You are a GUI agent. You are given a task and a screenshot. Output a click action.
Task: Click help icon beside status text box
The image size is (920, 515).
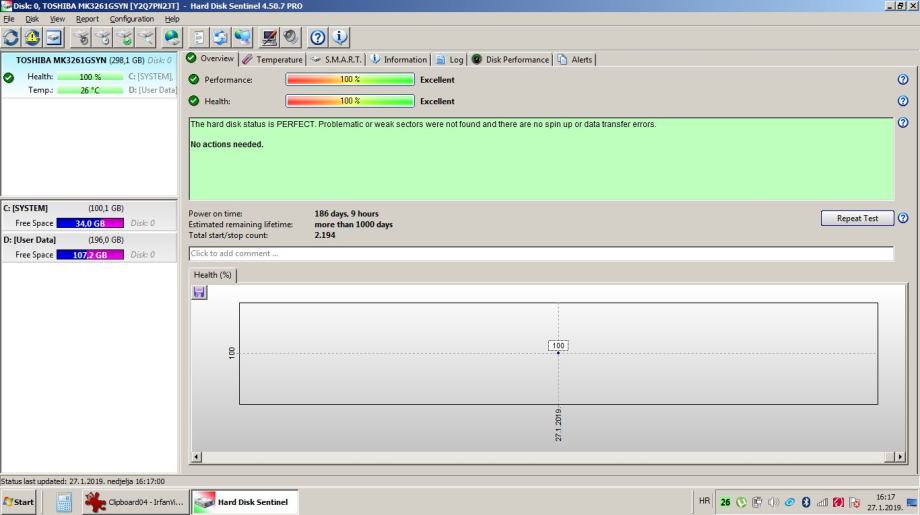coord(903,123)
